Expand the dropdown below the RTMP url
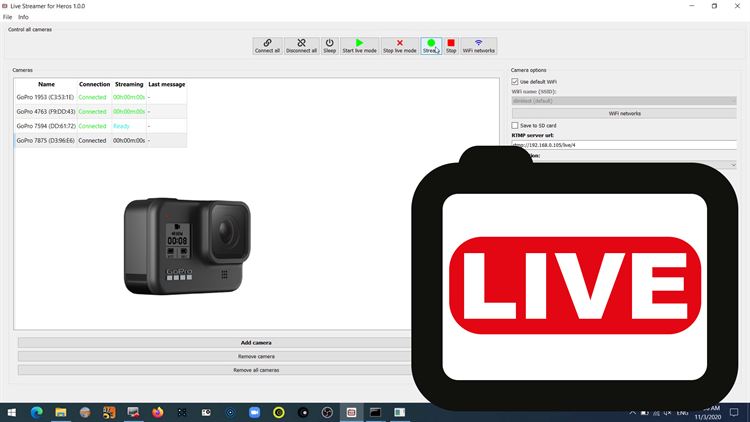Image resolution: width=750 pixels, height=422 pixels. click(x=733, y=165)
